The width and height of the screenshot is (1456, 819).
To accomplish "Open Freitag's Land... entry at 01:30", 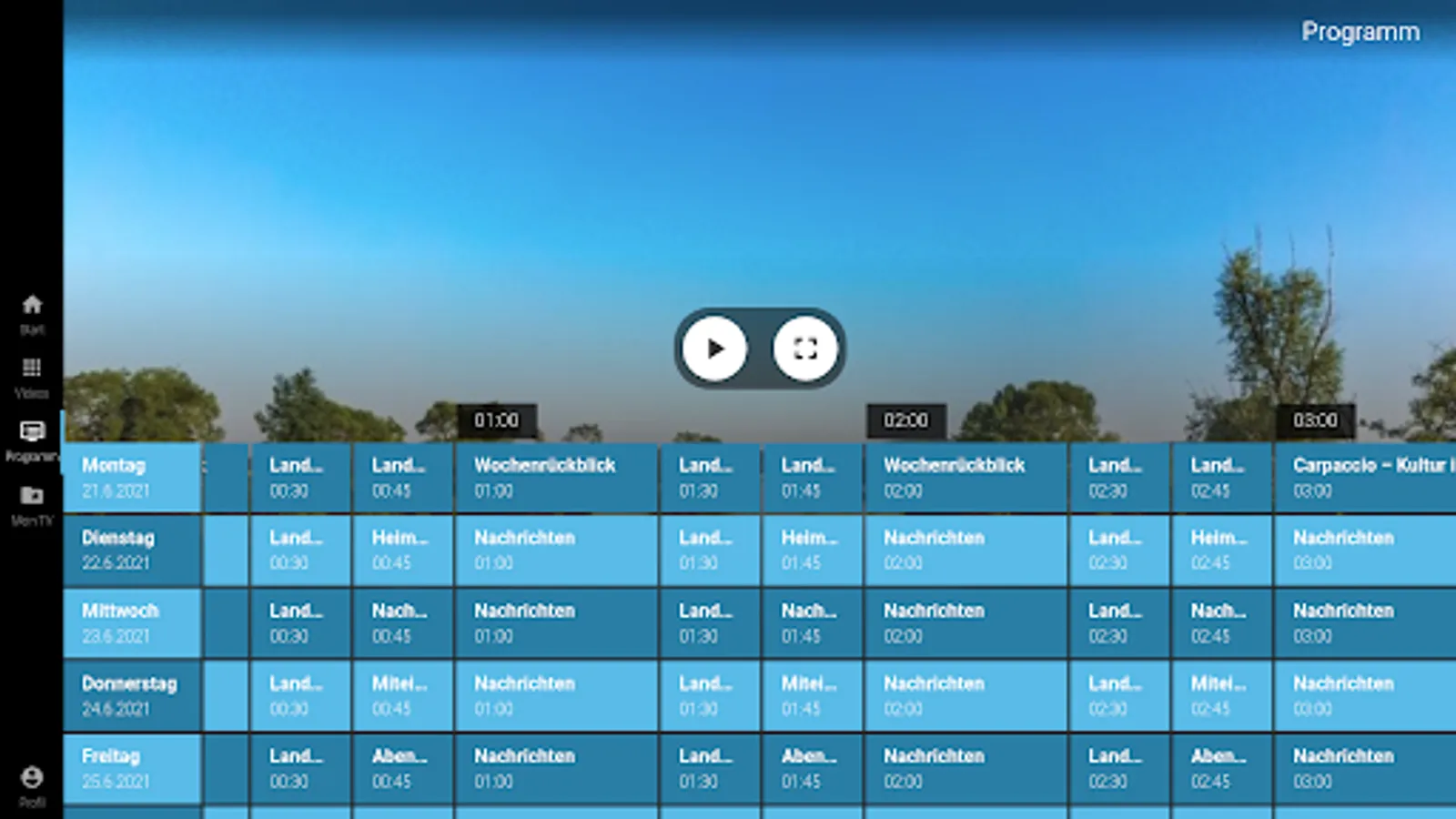I will (x=711, y=769).
